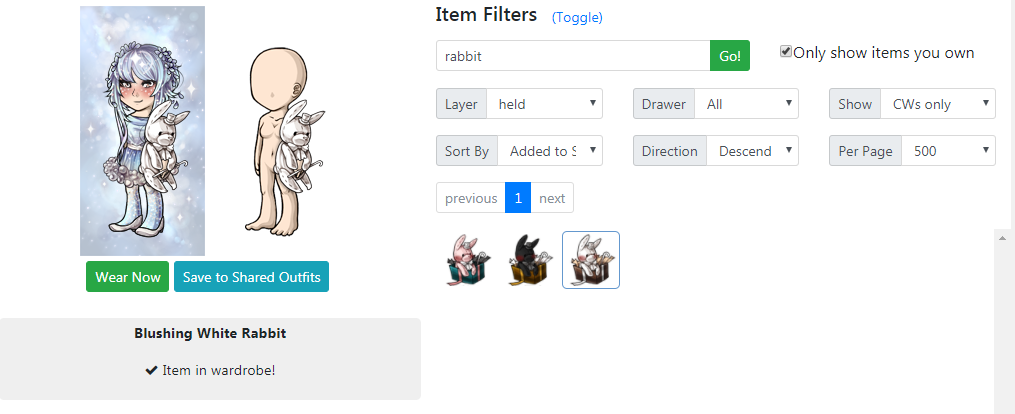Click the green Go! button
Viewport: 1015px width, 414px height.
coord(730,56)
